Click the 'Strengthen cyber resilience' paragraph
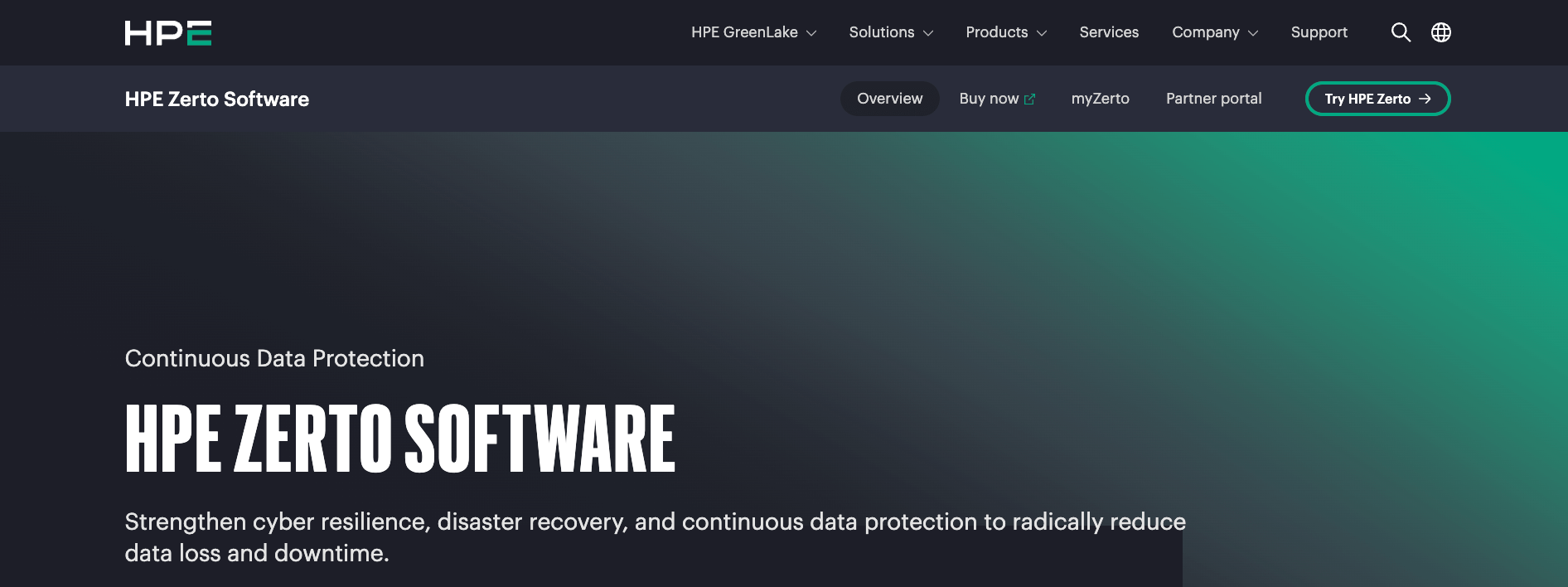The image size is (1568, 587). pyautogui.click(x=655, y=537)
